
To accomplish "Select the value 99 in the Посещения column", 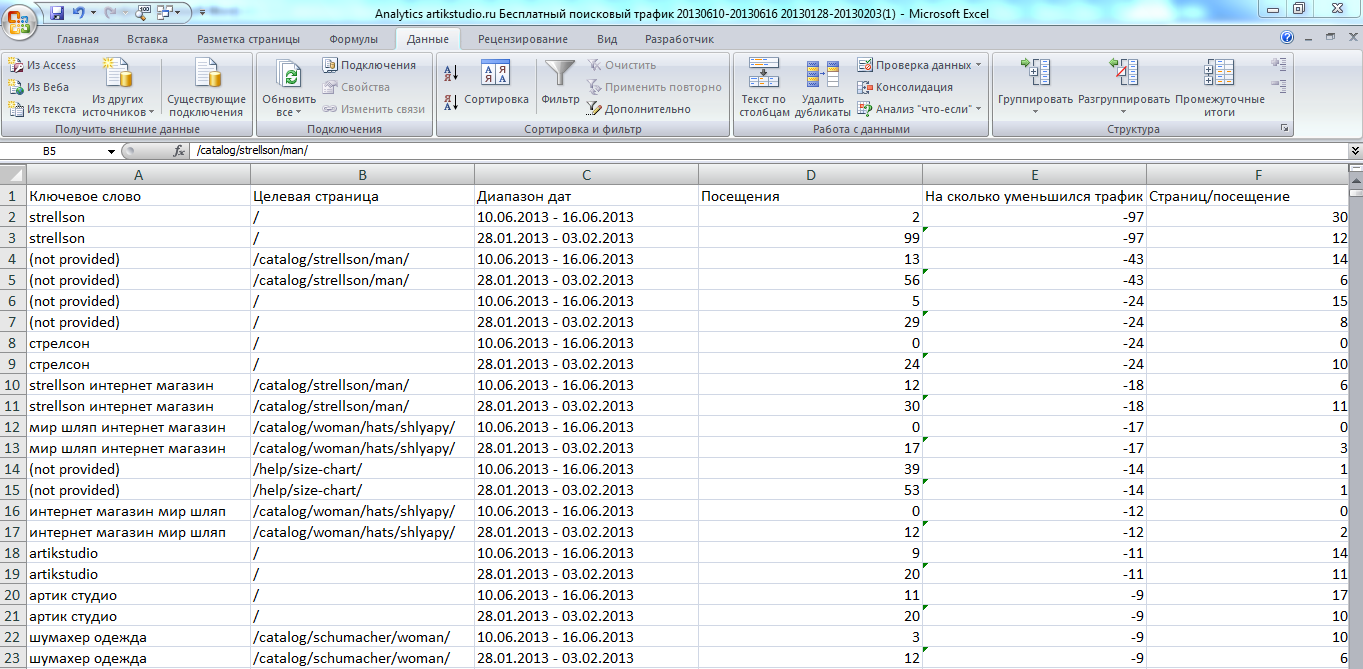I will tap(810, 238).
